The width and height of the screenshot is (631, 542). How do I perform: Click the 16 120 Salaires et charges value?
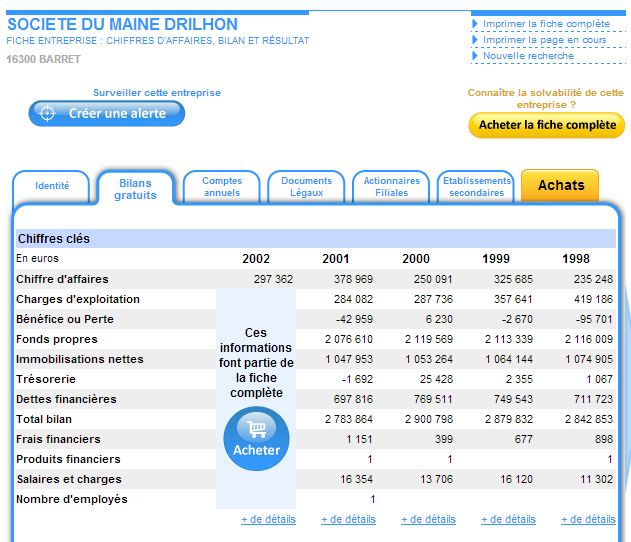[x=516, y=479]
